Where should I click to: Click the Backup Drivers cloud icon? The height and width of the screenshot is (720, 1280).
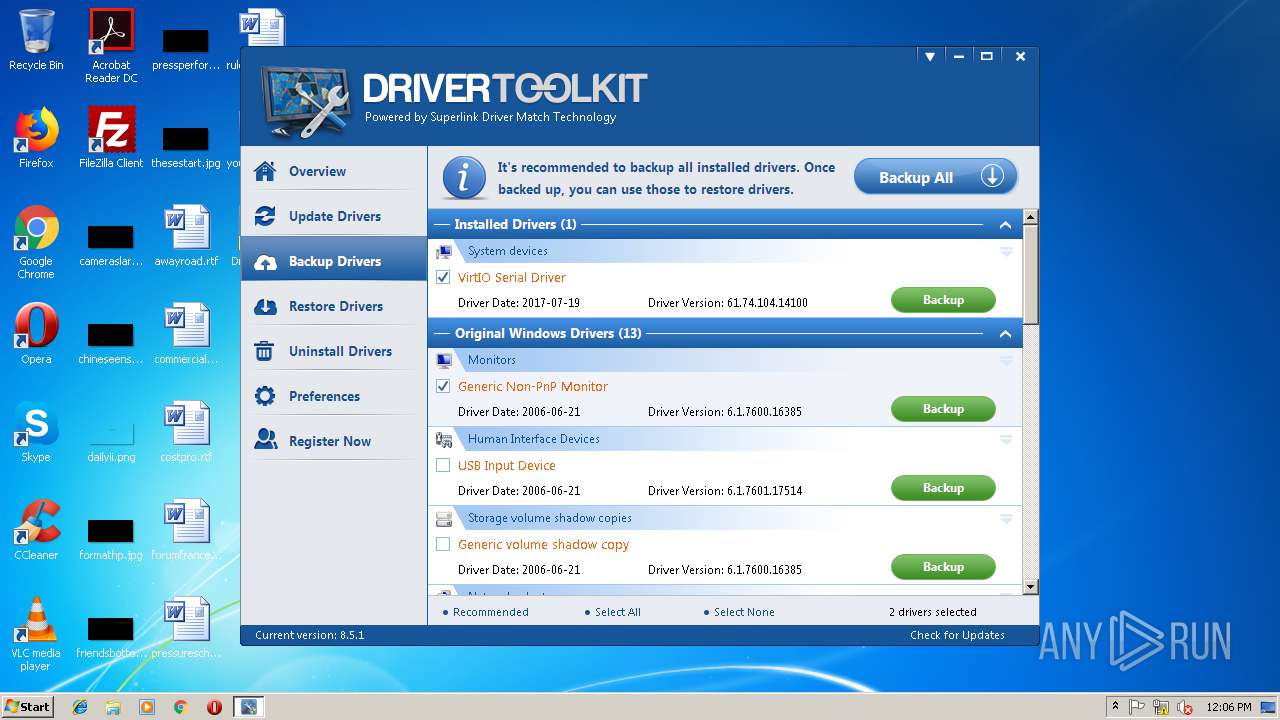click(x=265, y=262)
